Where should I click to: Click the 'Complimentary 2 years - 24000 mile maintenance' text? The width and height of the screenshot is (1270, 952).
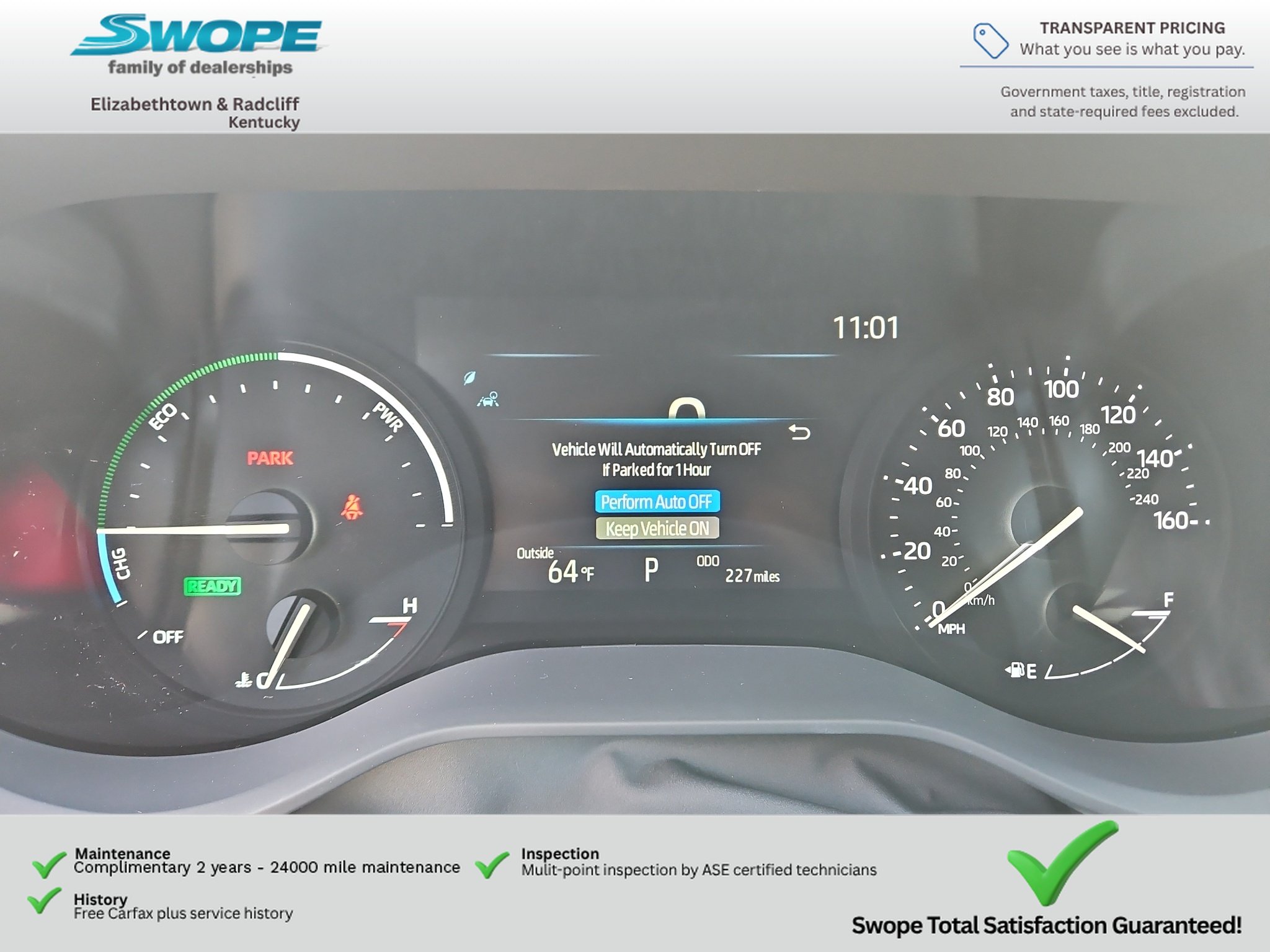click(267, 867)
